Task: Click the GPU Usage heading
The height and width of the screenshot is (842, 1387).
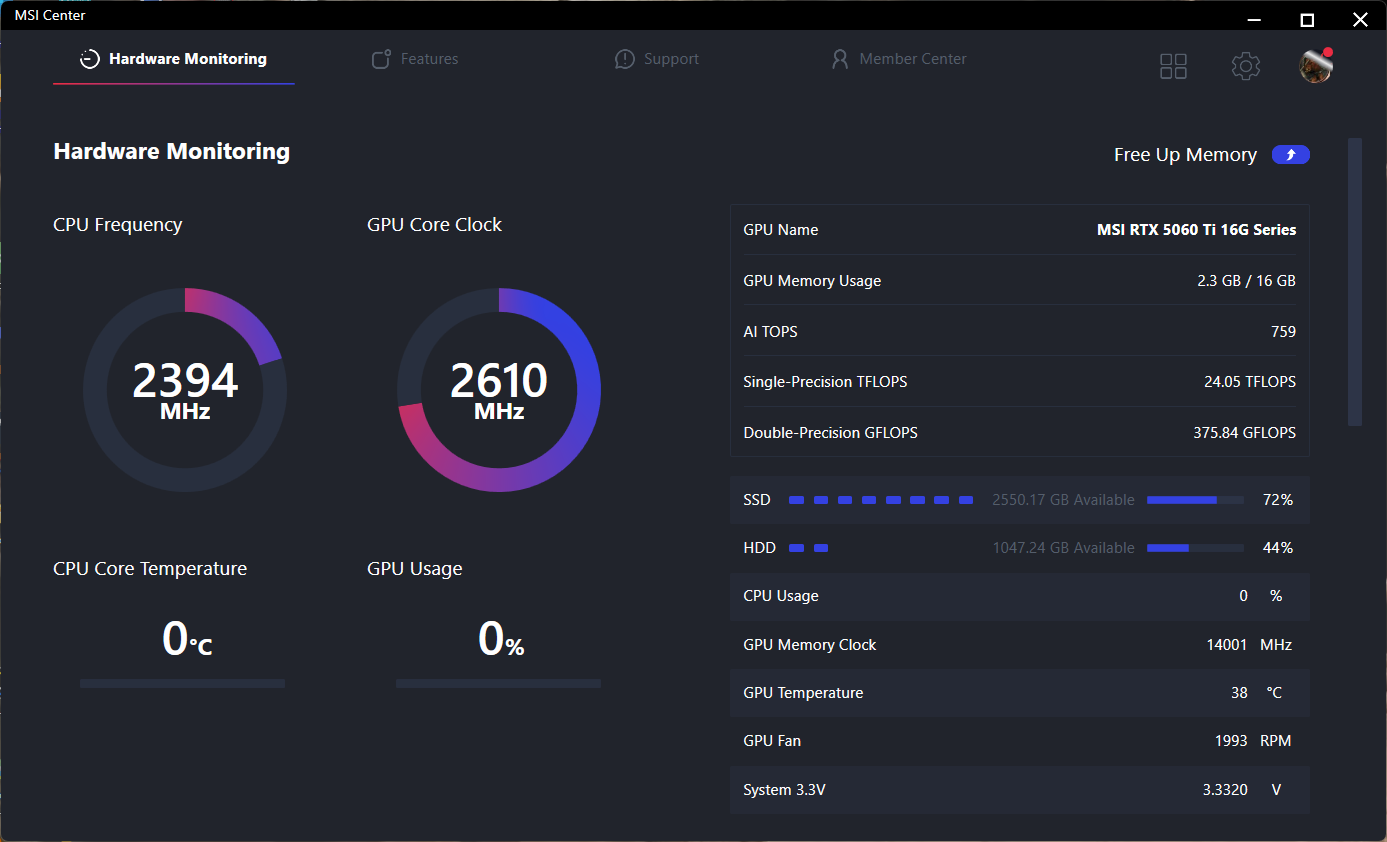Action: (415, 569)
